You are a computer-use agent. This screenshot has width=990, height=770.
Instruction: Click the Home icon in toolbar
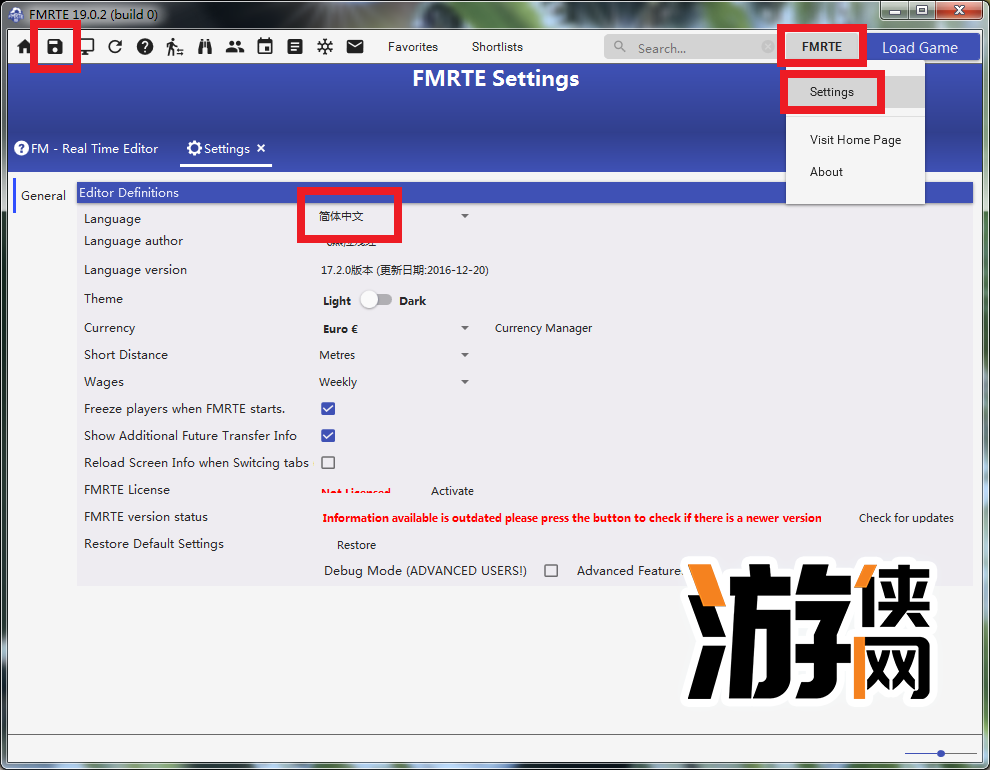pyautogui.click(x=24, y=47)
